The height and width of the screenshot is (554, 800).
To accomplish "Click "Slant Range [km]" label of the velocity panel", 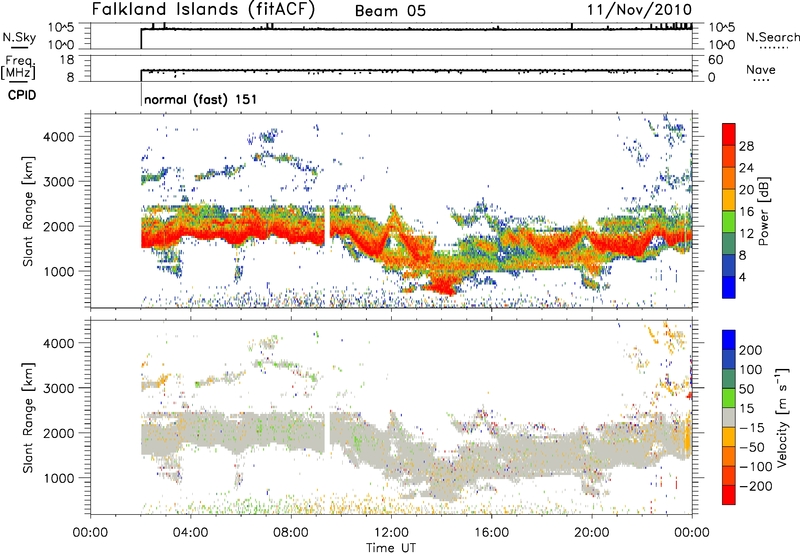I will click(28, 417).
